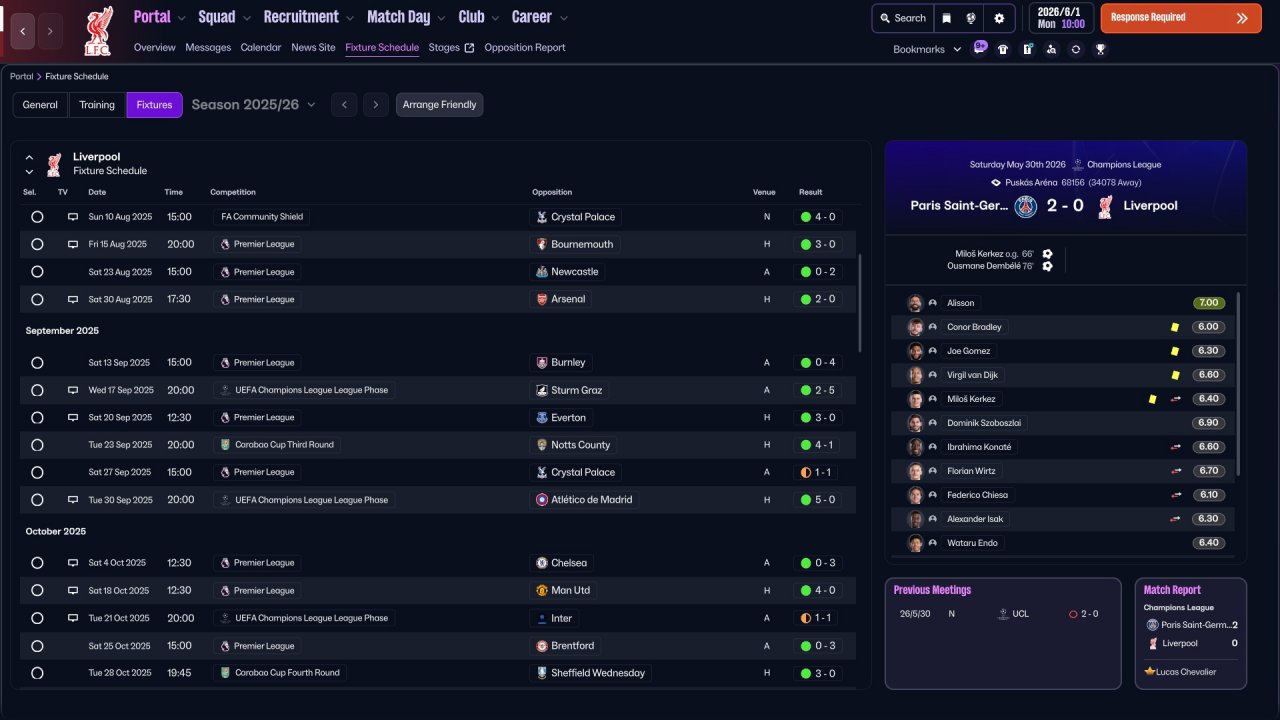Expand the Squad menu dropdown arrow
Image resolution: width=1280 pixels, height=720 pixels.
click(x=246, y=18)
